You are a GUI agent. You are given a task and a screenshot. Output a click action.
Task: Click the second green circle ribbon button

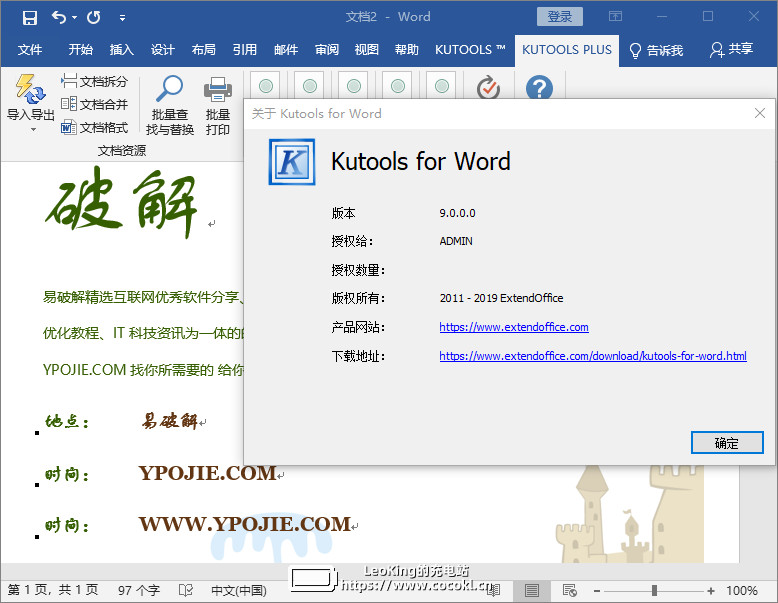(310, 86)
